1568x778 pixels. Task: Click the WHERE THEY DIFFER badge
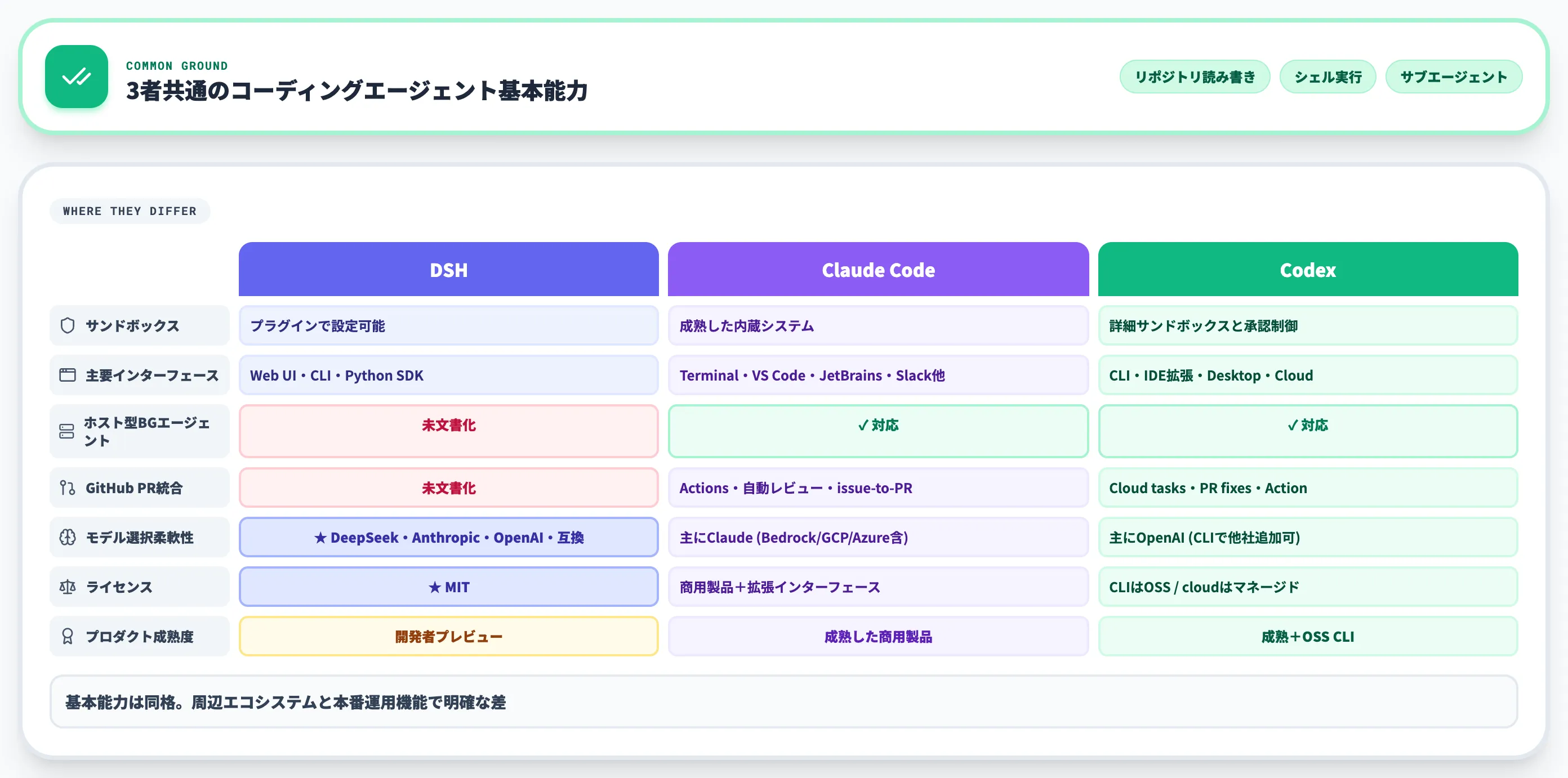click(130, 211)
